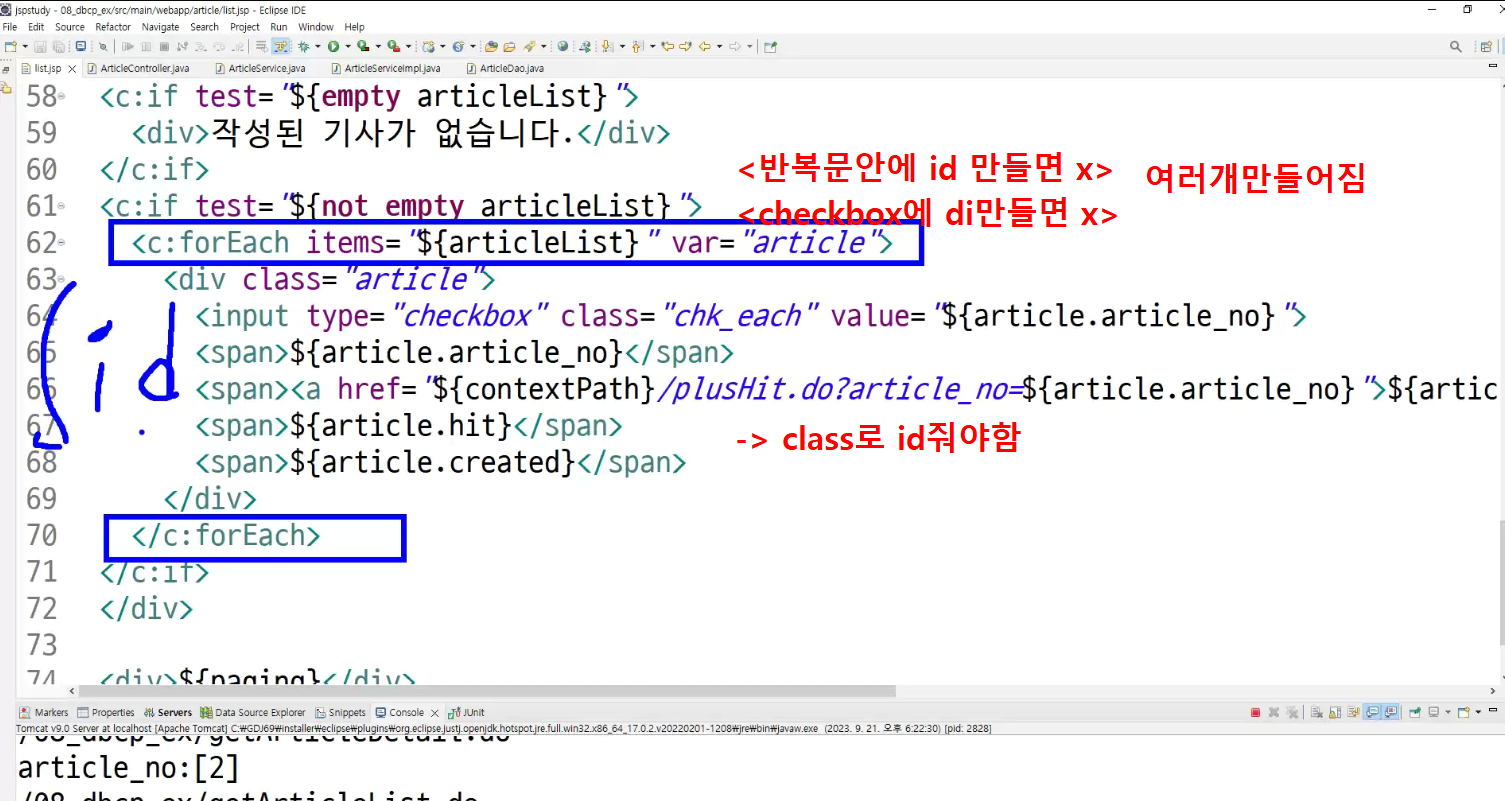The image size is (1505, 801).
Task: Open Next Annotation dropdown arrow
Action: click(622, 46)
